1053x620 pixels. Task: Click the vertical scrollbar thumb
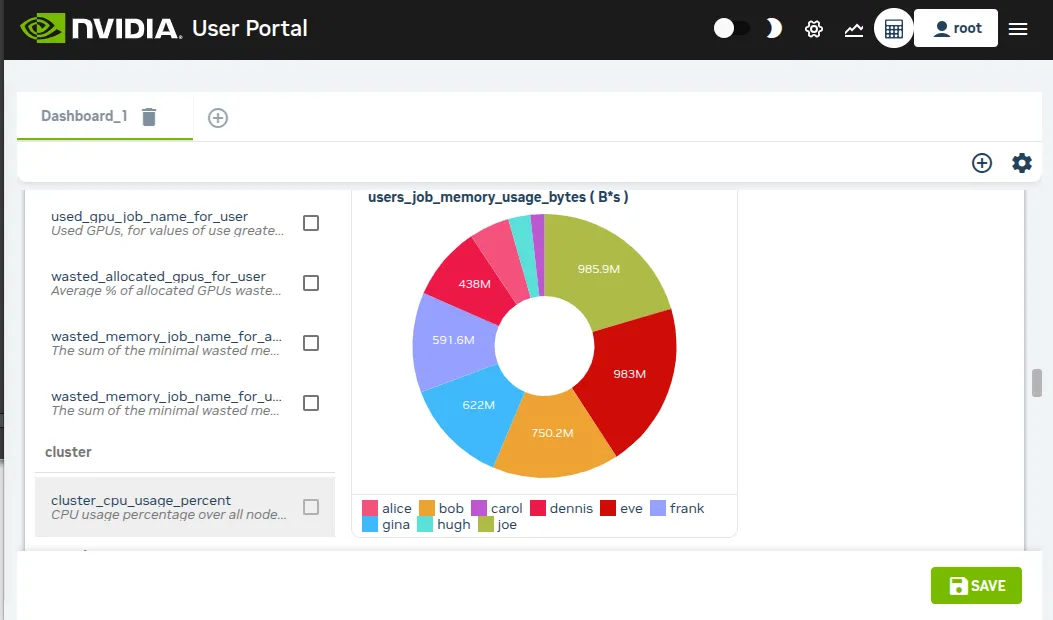pos(1037,383)
